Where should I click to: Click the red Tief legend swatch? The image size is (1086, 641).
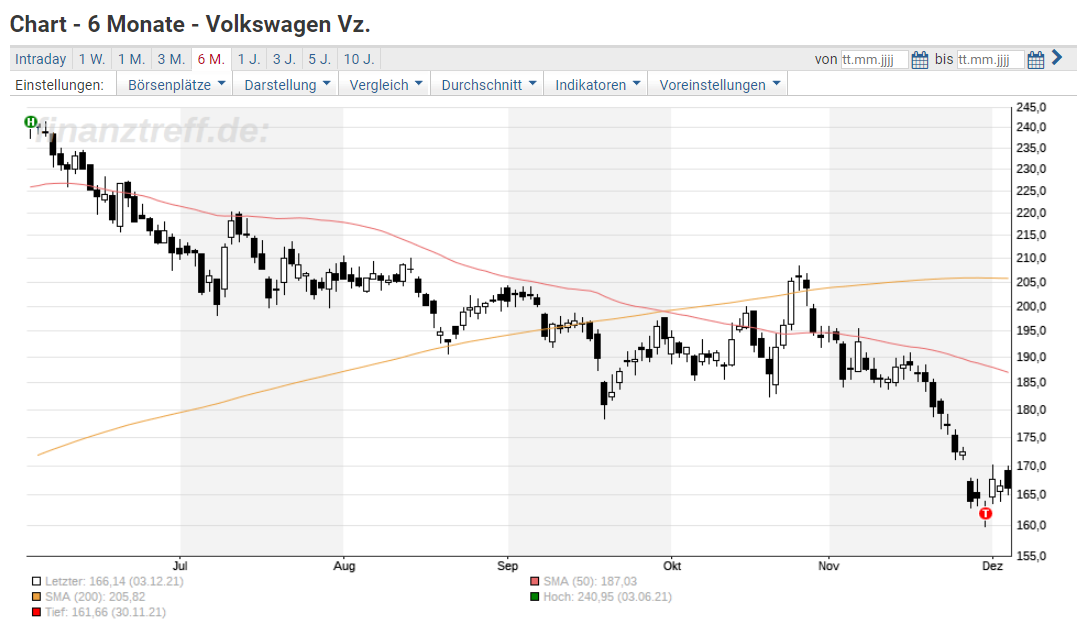[37, 612]
